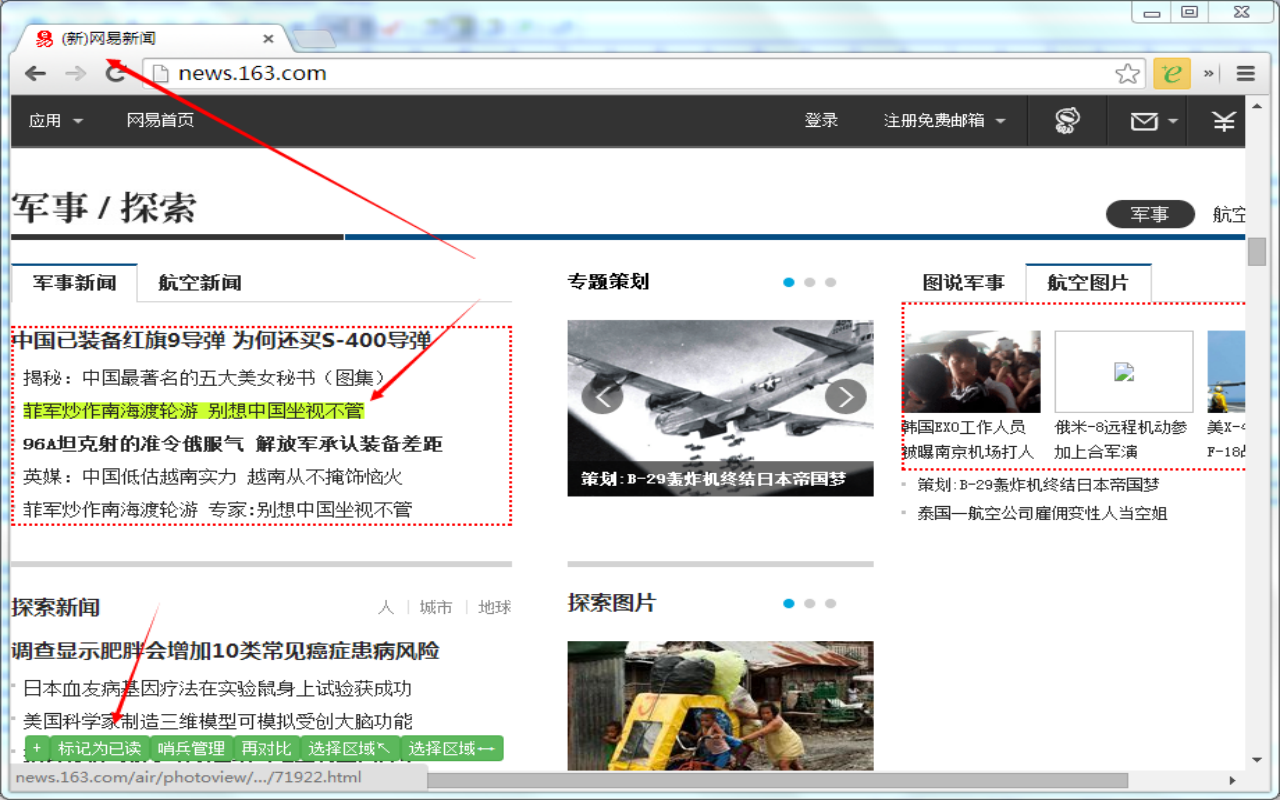The image size is (1280, 800).
Task: Click the NetEase snail logo in the header
Action: [x=1067, y=119]
